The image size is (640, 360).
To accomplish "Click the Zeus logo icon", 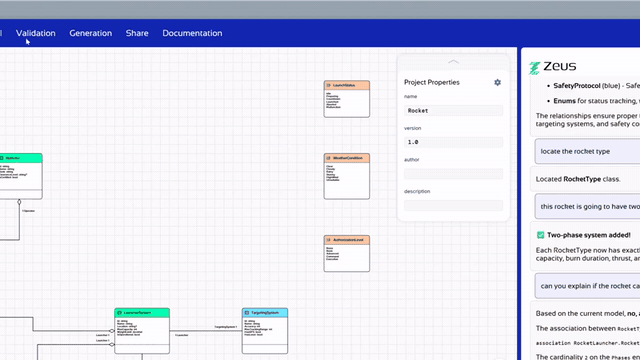I will pyautogui.click(x=534, y=68).
